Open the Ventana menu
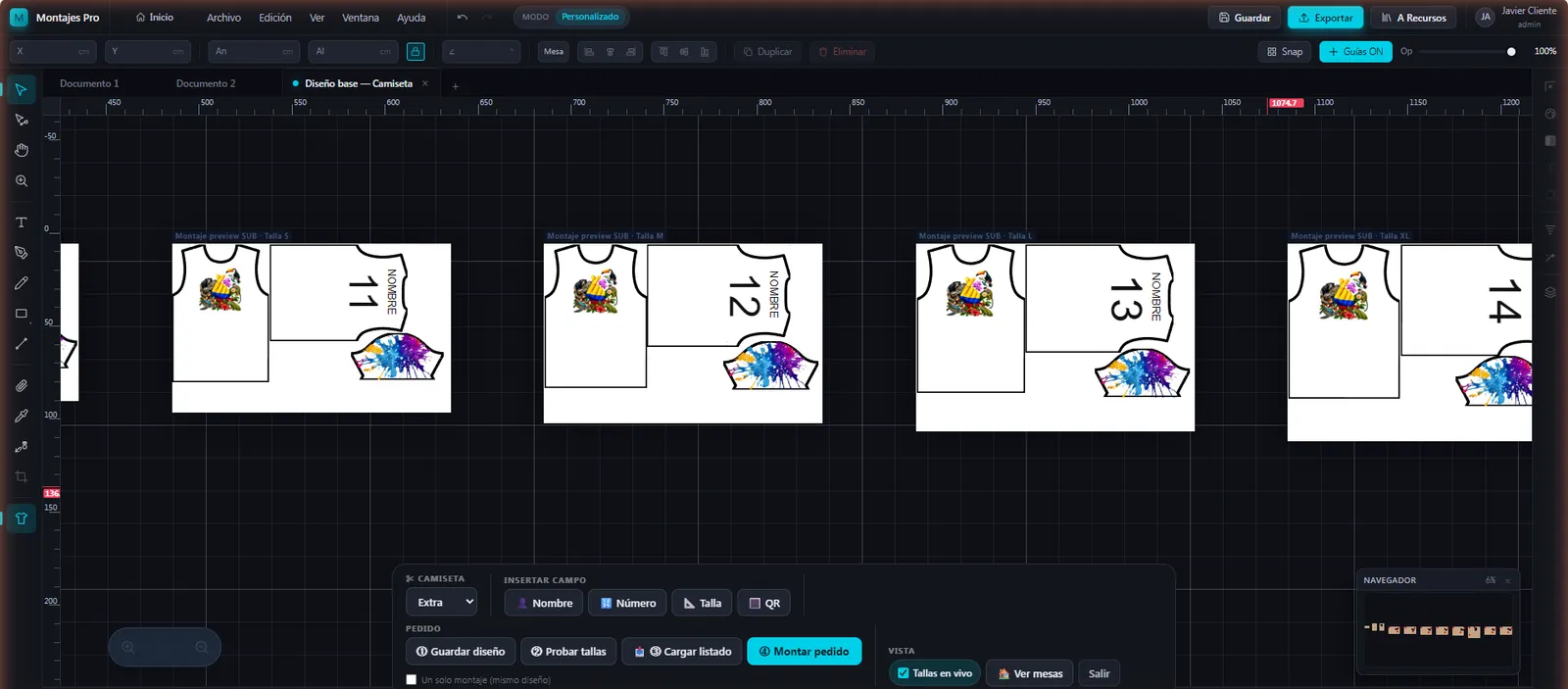The image size is (1568, 689). pos(361,18)
